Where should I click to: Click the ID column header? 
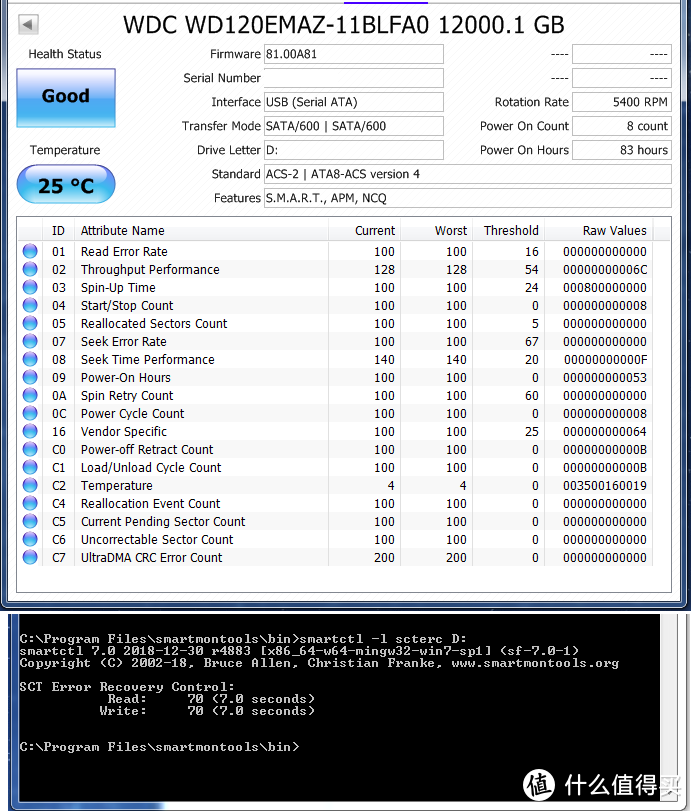point(59,230)
